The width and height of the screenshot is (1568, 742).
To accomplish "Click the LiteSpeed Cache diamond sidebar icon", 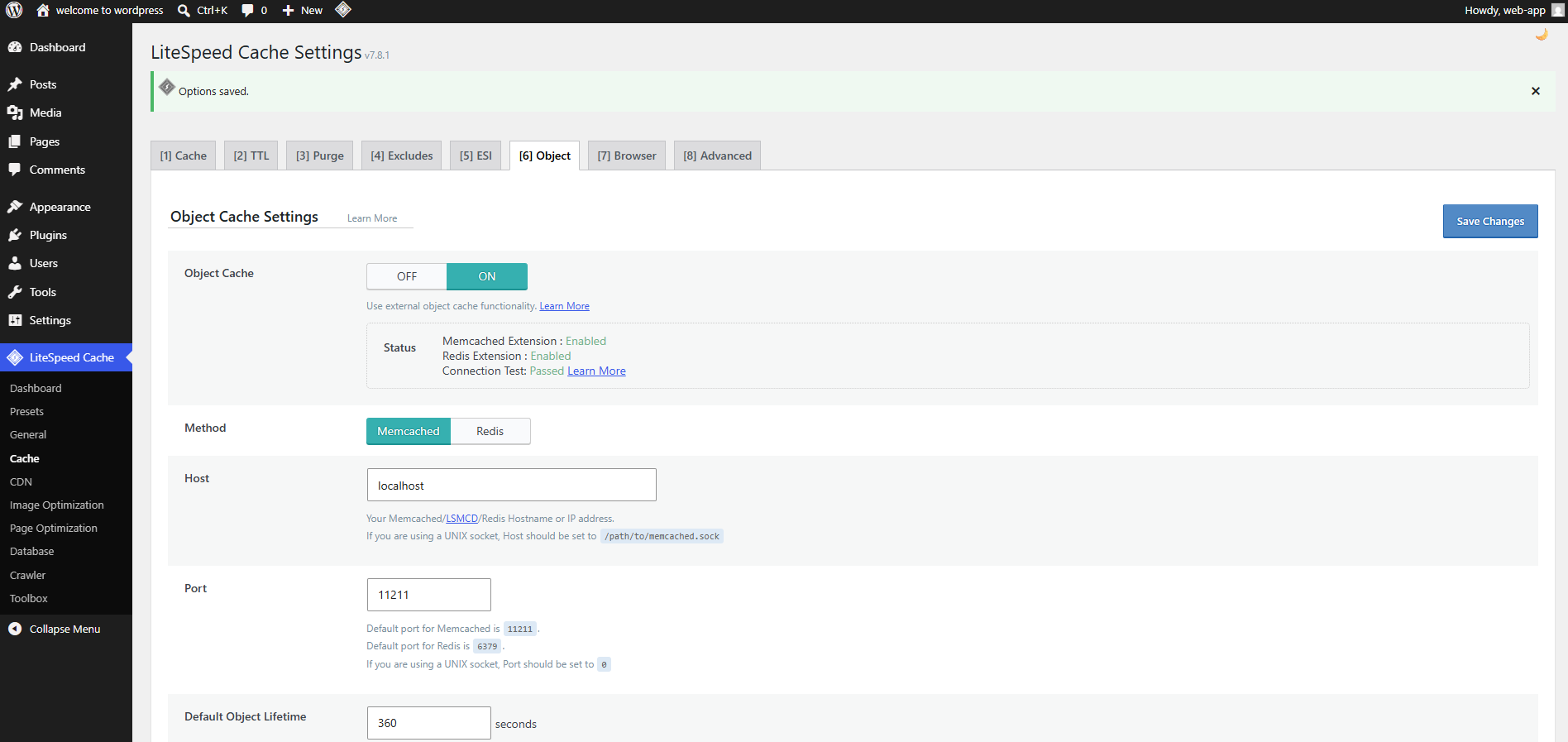I will point(15,357).
